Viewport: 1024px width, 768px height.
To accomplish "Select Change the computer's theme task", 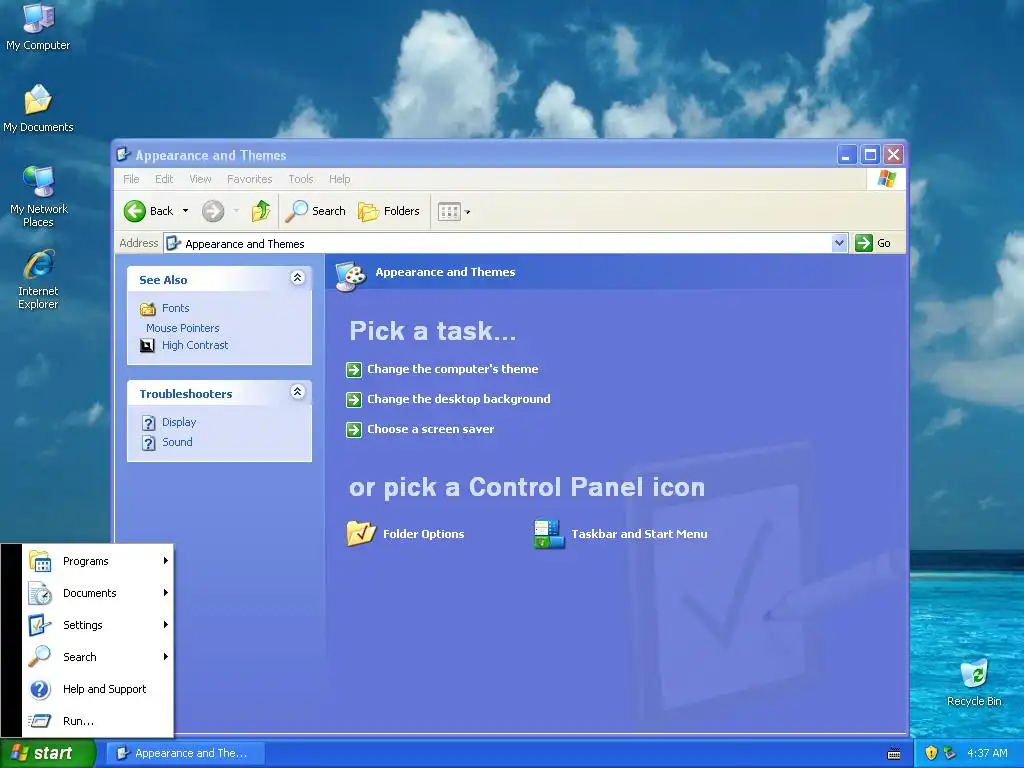I will click(x=453, y=369).
